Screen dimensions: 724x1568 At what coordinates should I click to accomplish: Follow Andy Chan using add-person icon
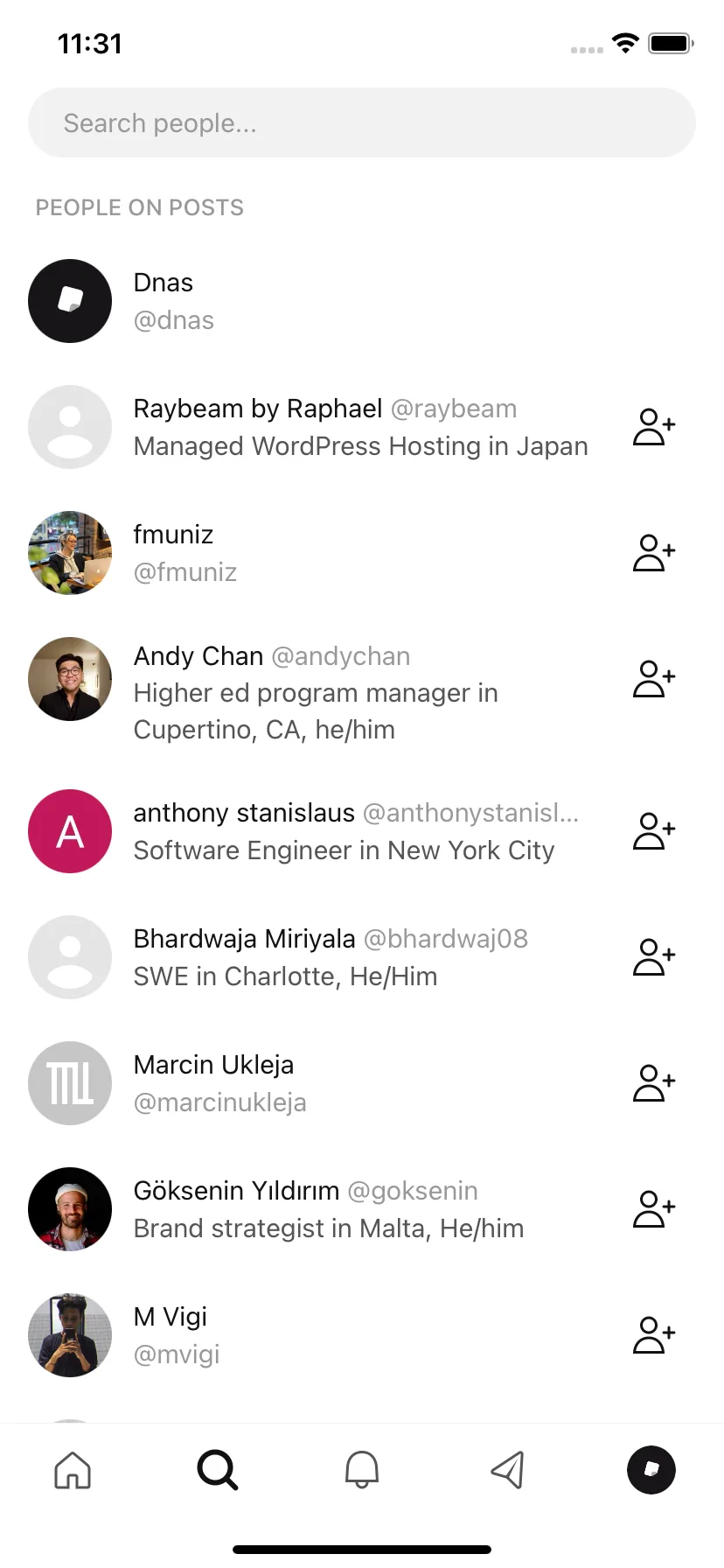point(654,679)
